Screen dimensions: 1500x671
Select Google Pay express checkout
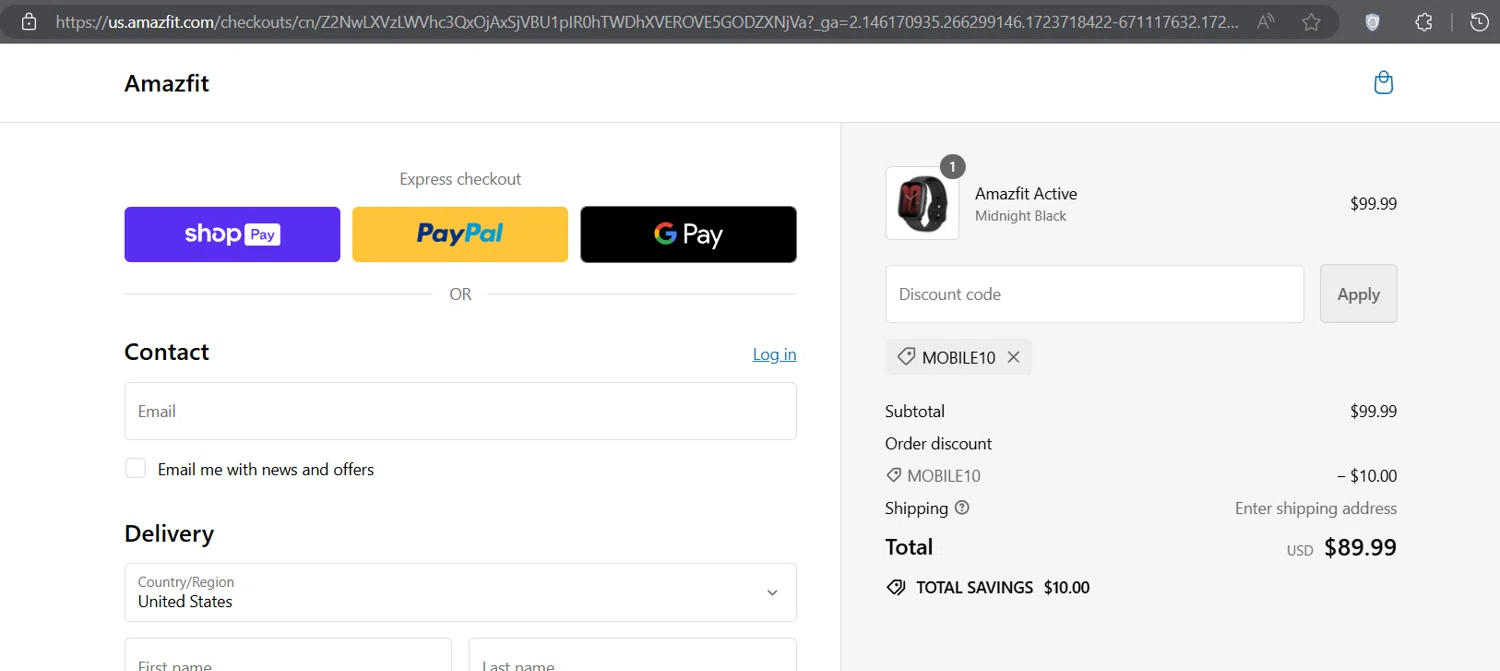click(688, 234)
